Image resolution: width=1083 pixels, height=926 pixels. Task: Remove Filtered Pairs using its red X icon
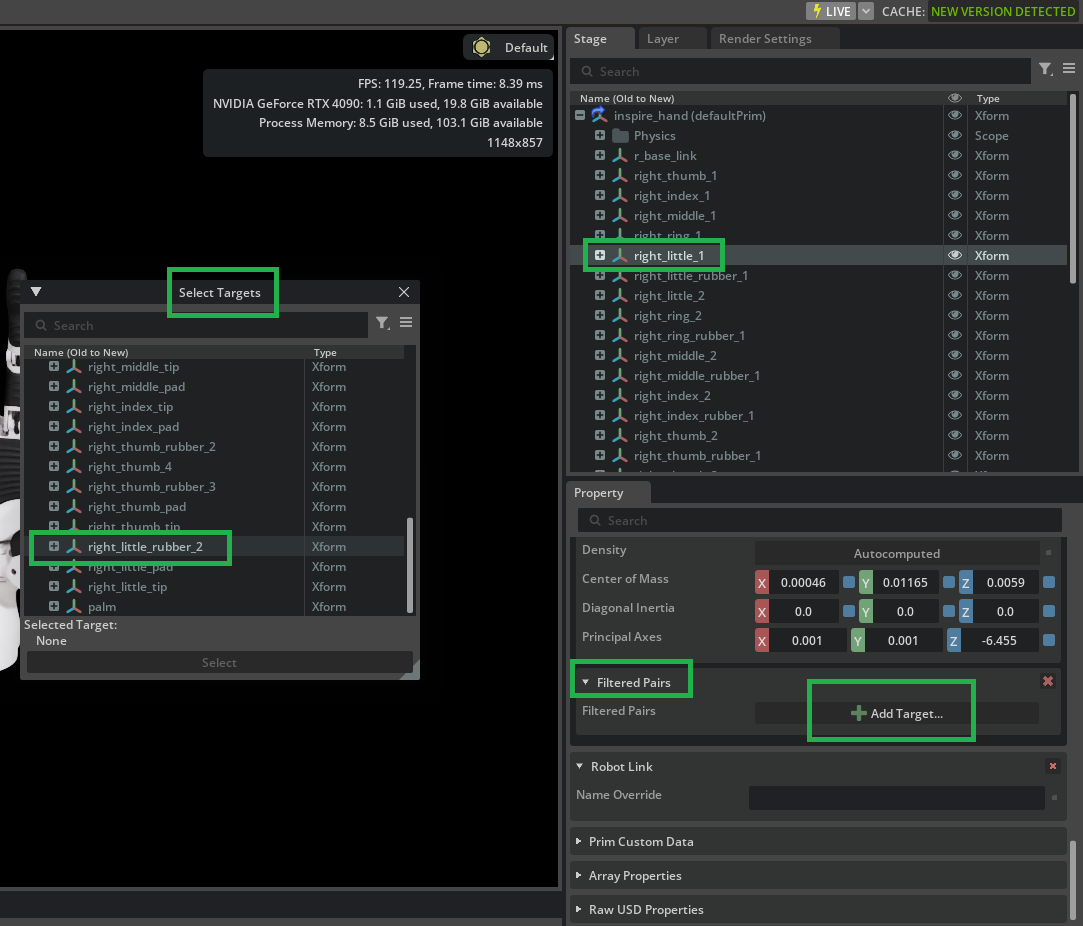coord(1047,681)
